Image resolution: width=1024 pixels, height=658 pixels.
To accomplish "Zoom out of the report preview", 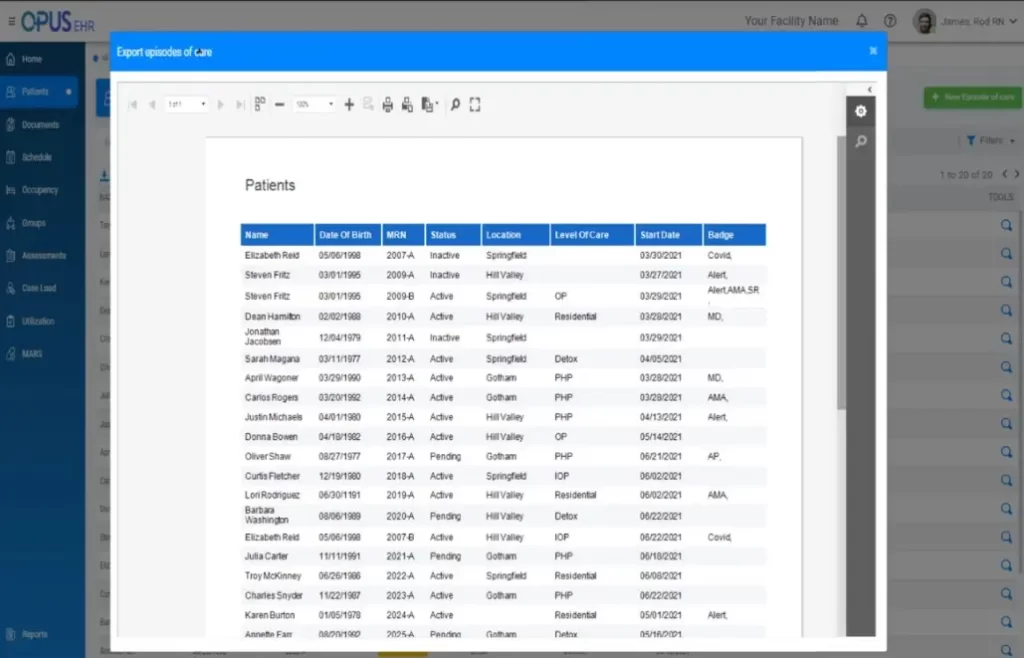I will pos(280,104).
